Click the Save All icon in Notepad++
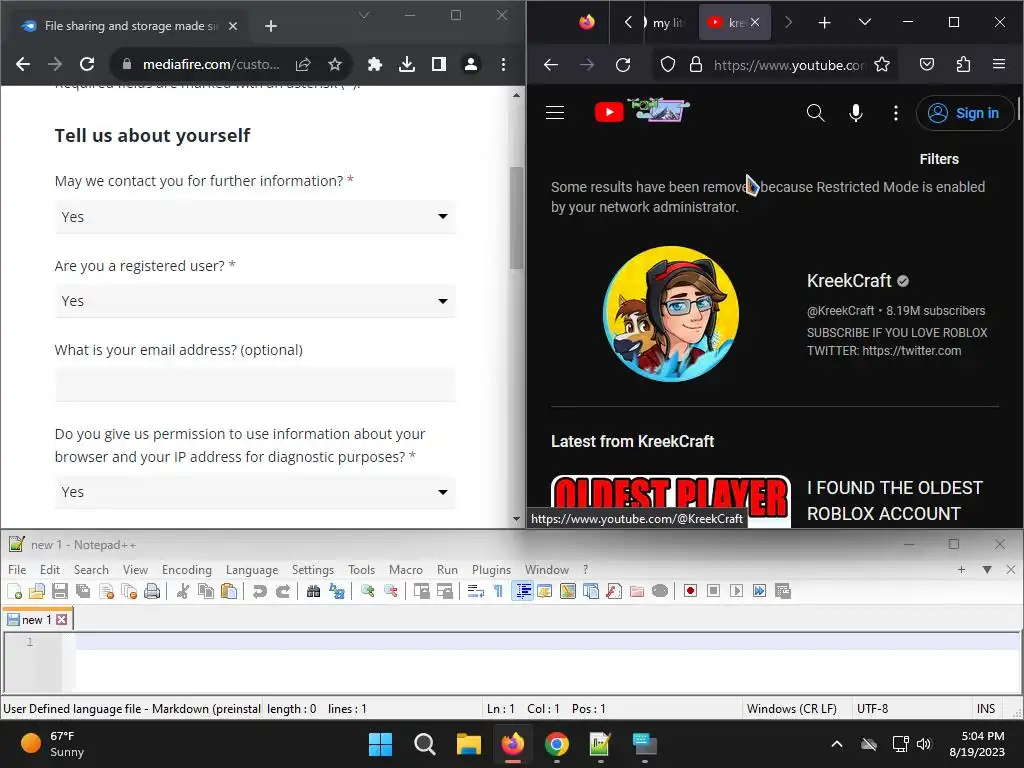 (83, 592)
